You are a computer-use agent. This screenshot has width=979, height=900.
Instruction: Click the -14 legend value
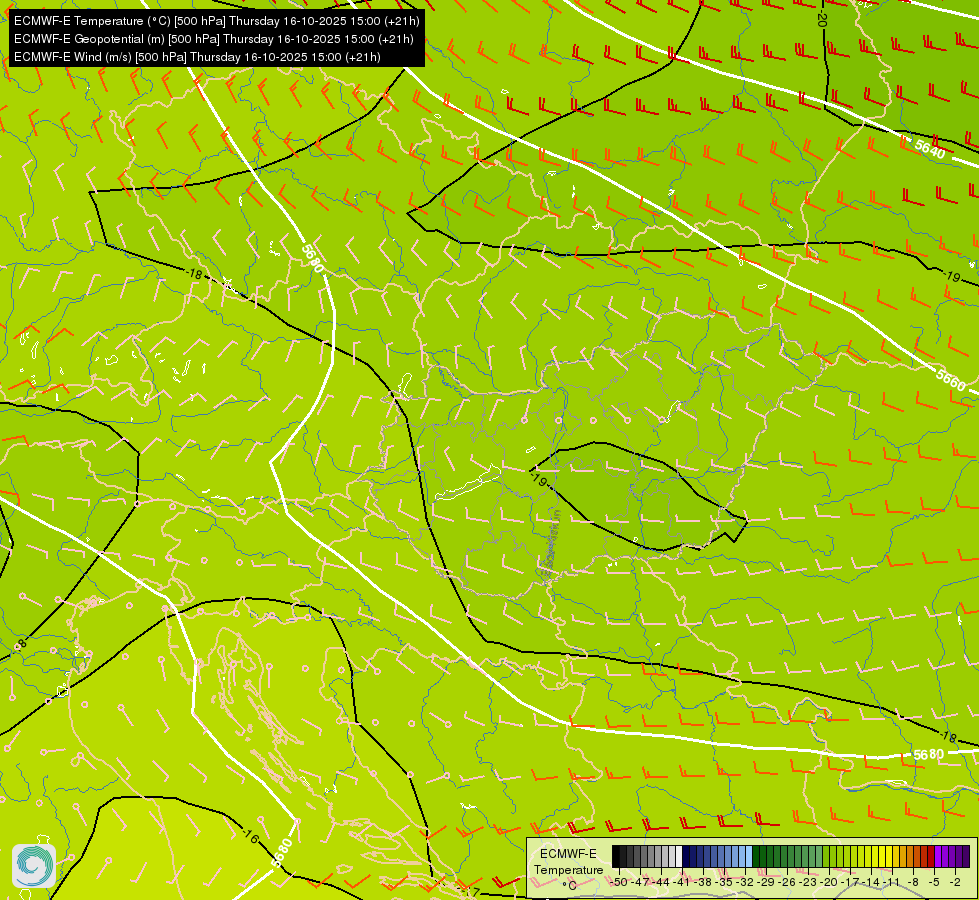(871, 882)
